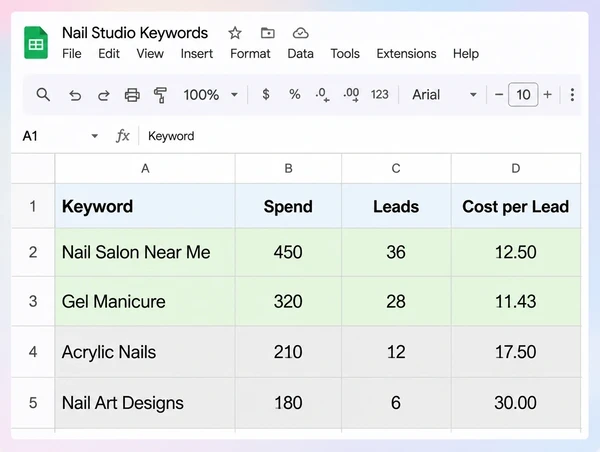Viewport: 600px width, 452px height.
Task: Star the Nail Studio Keywords document
Action: pyautogui.click(x=235, y=33)
